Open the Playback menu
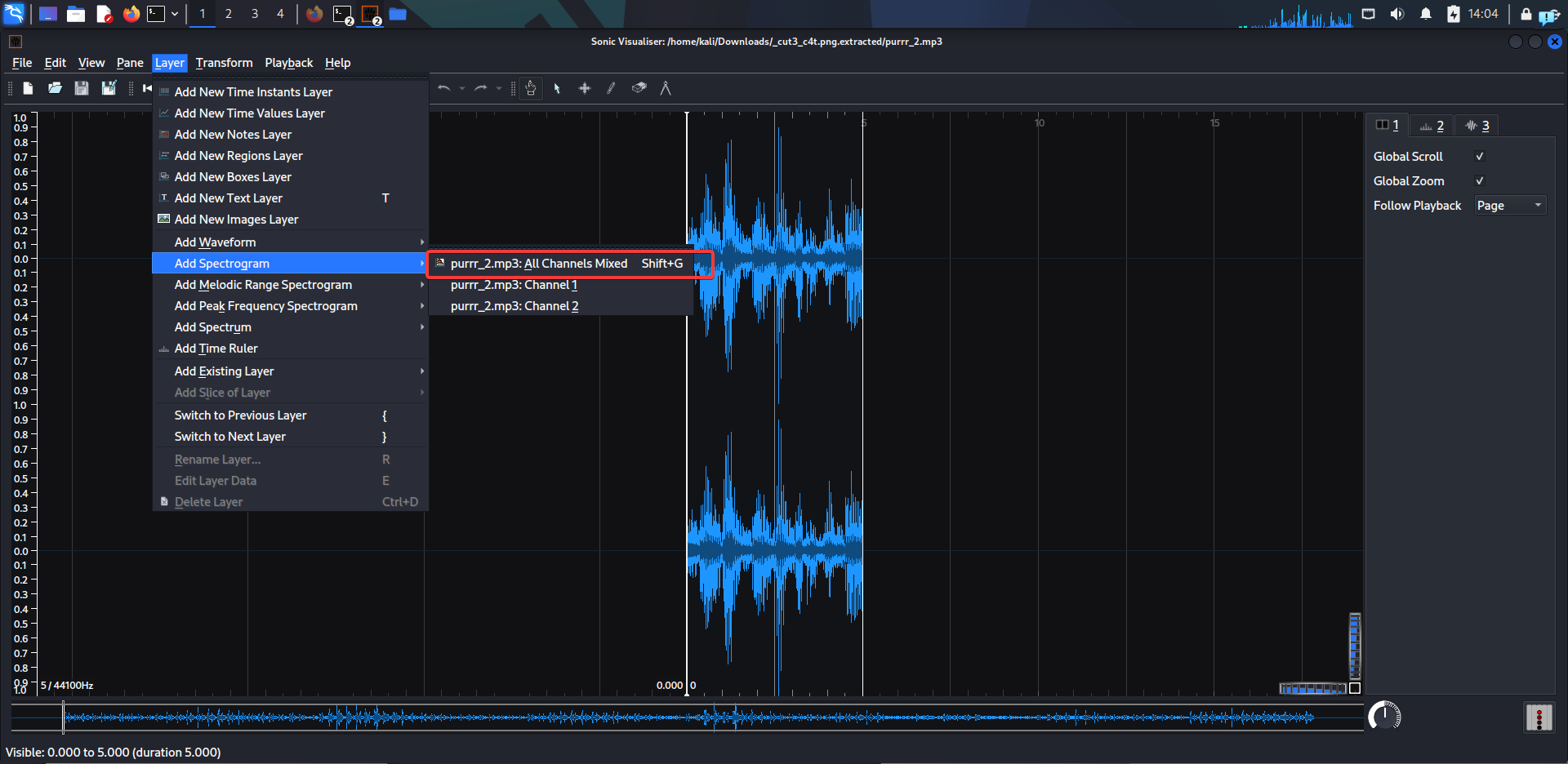Viewport: 1568px width, 764px height. (289, 63)
